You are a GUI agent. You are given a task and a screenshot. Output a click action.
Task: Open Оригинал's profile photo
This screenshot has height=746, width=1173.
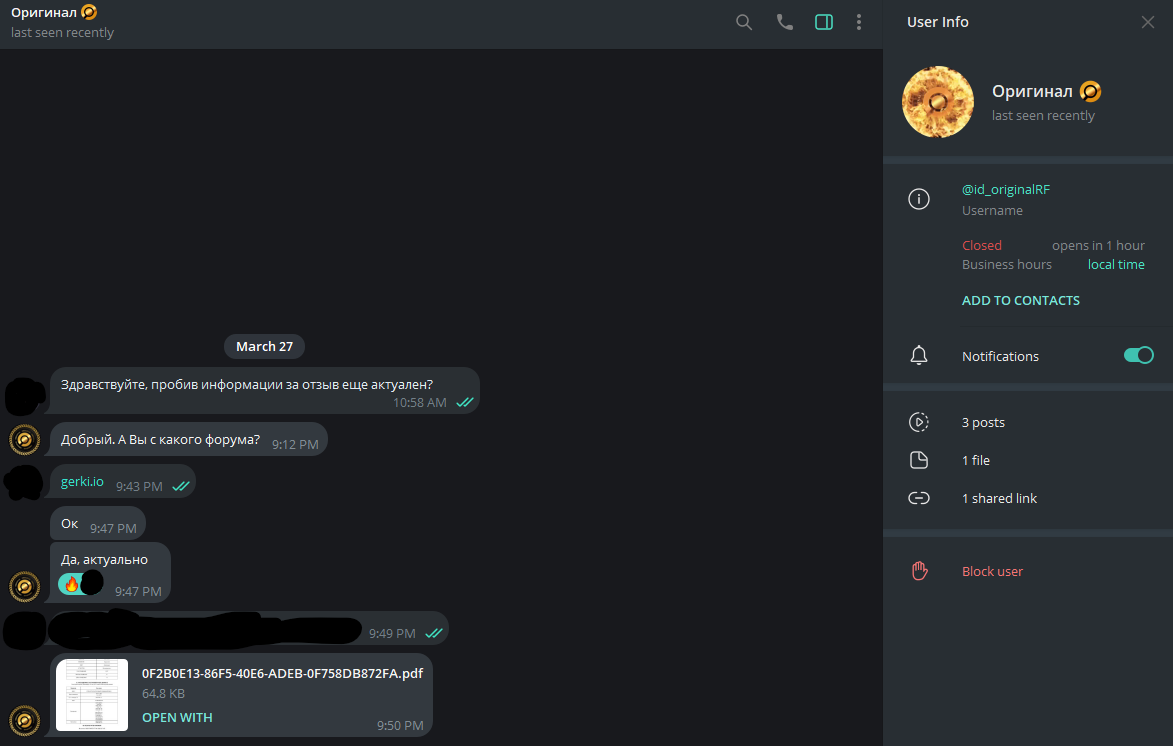pos(938,102)
